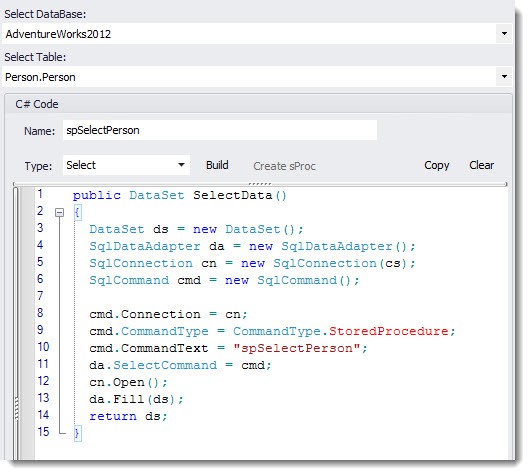The height and width of the screenshot is (475, 530).
Task: Expand the Type combo box arrow
Action: (182, 165)
